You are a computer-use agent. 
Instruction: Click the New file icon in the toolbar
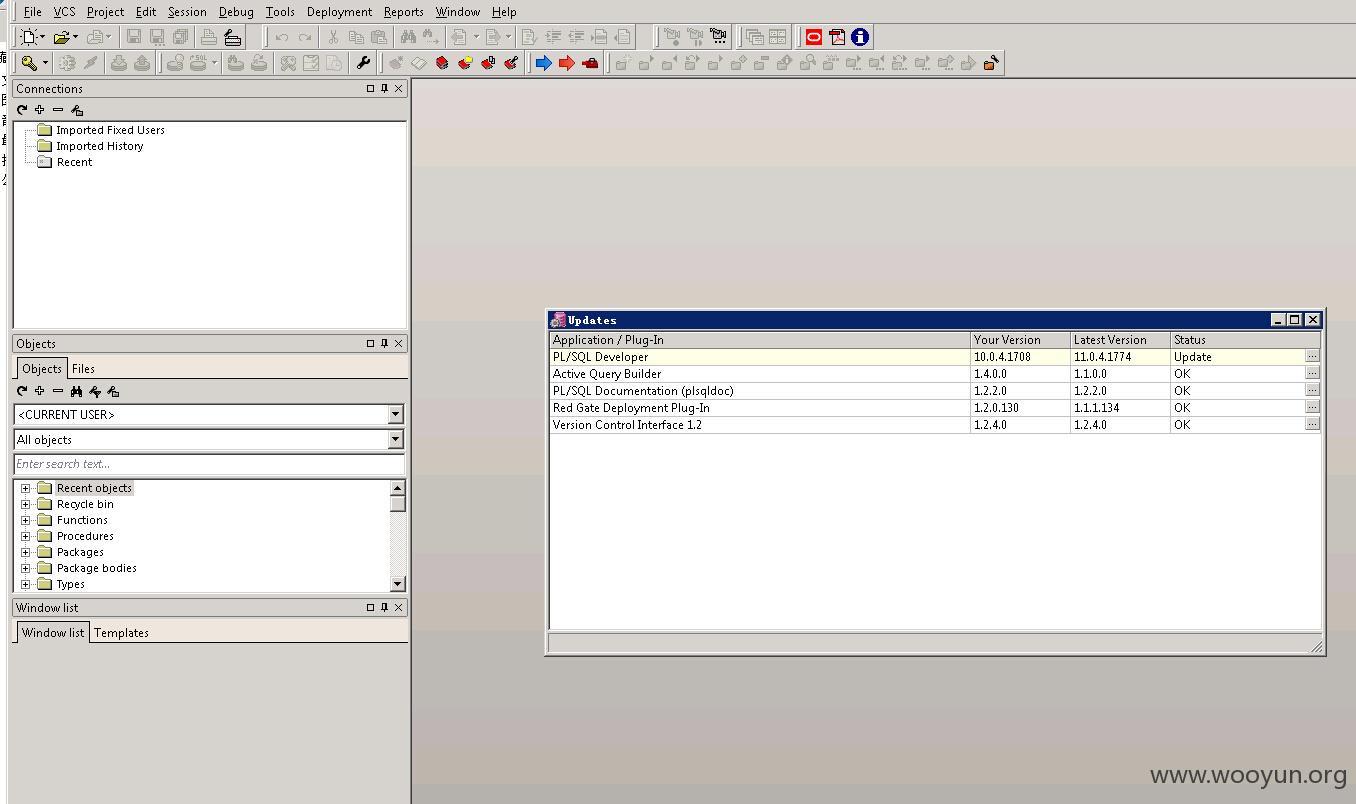click(29, 37)
